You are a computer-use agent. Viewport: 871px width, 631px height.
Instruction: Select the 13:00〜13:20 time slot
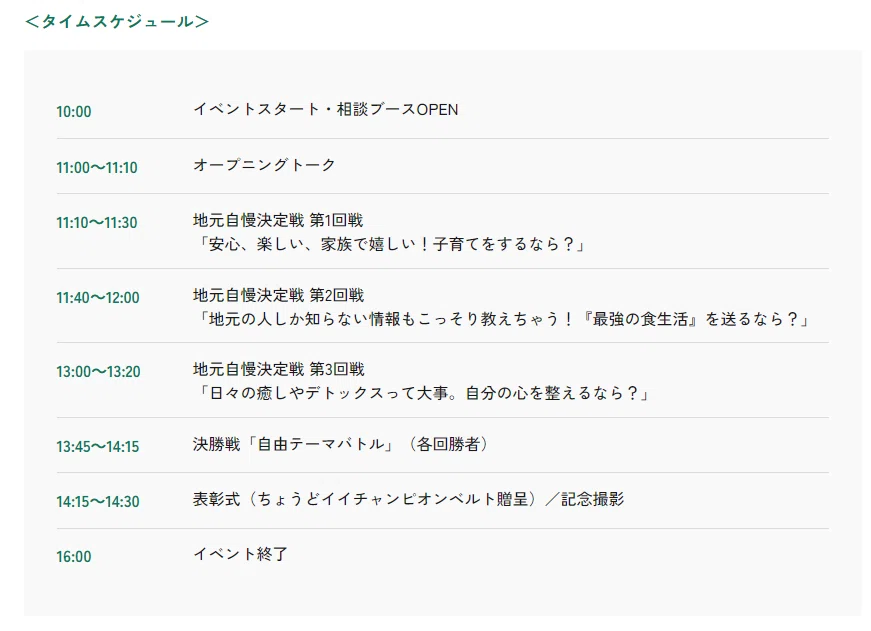98,372
